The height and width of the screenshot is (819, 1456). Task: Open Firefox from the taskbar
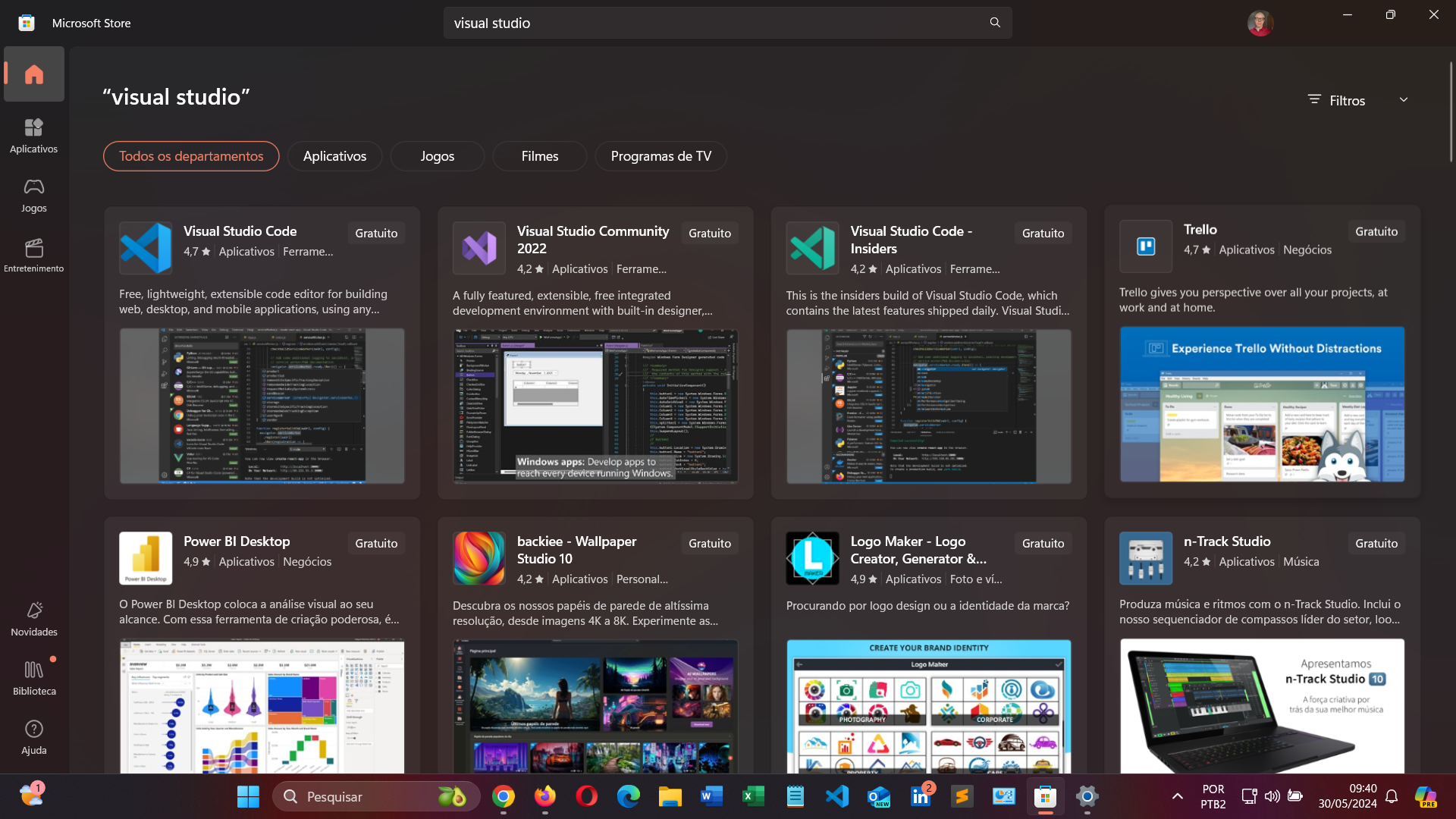point(545,796)
